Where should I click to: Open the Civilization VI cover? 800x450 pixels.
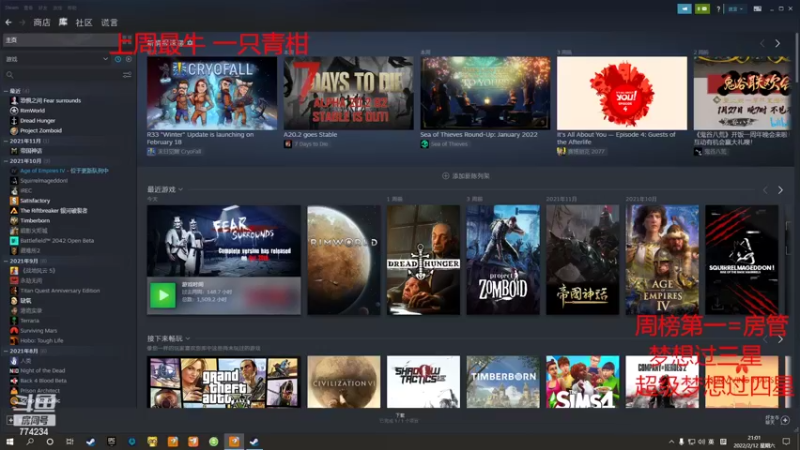344,382
